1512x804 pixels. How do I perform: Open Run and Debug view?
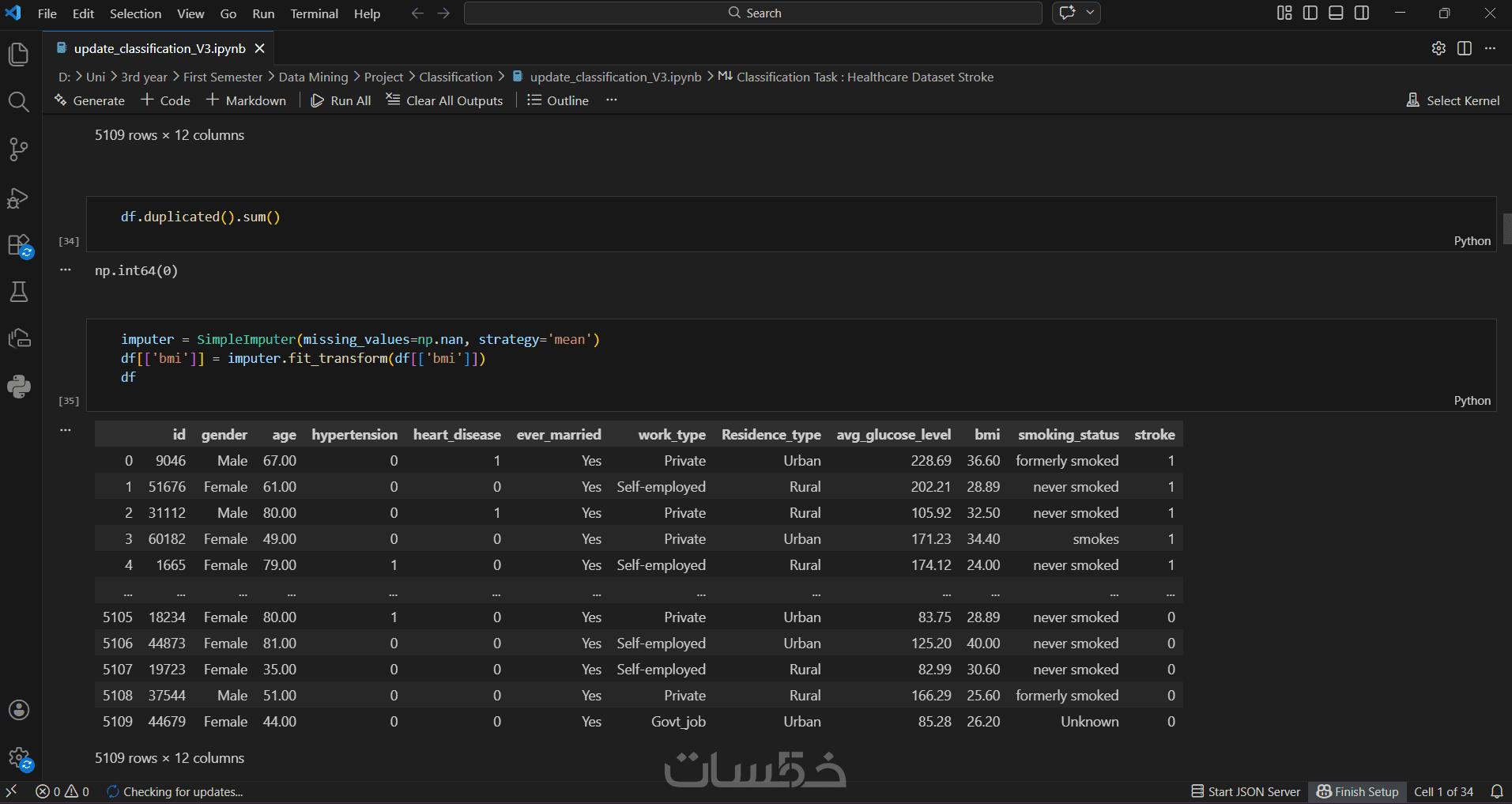click(x=19, y=198)
